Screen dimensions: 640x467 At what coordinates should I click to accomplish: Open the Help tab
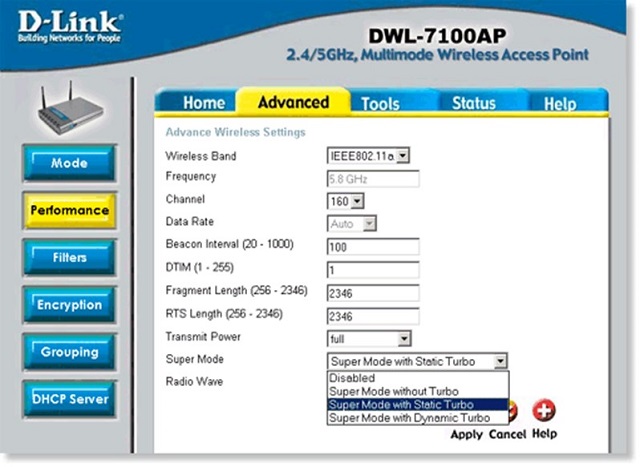(559, 103)
